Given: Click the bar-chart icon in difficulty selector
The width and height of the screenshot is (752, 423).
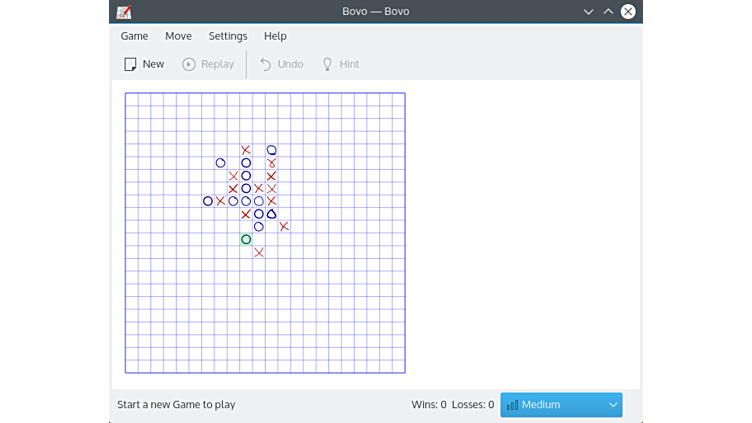Looking at the screenshot, I should click(512, 405).
